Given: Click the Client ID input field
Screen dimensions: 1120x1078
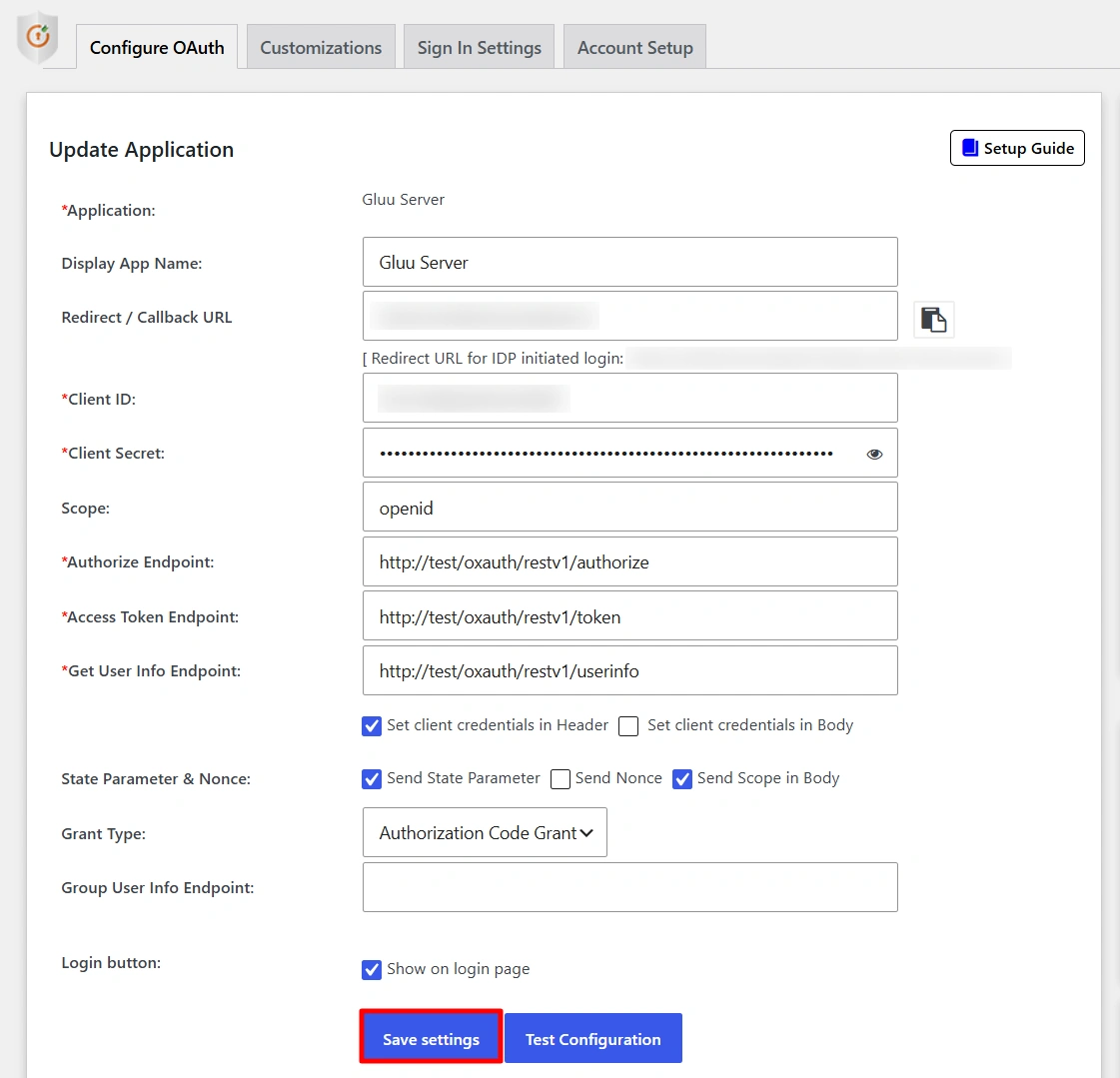Looking at the screenshot, I should click(x=630, y=398).
